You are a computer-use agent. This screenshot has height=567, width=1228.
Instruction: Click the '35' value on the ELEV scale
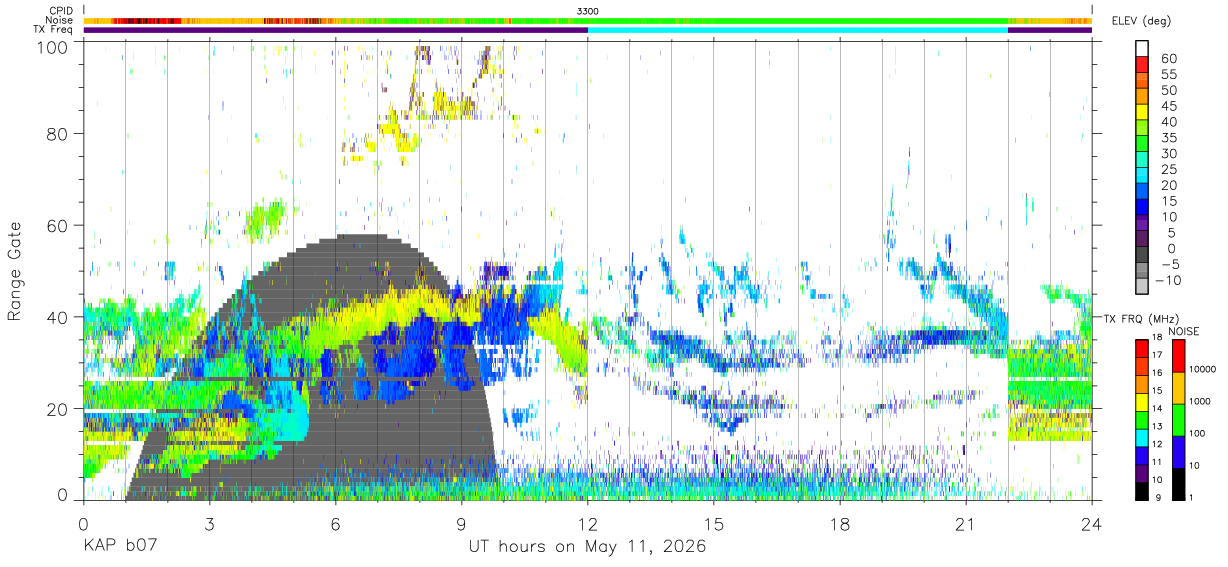(x=1169, y=138)
